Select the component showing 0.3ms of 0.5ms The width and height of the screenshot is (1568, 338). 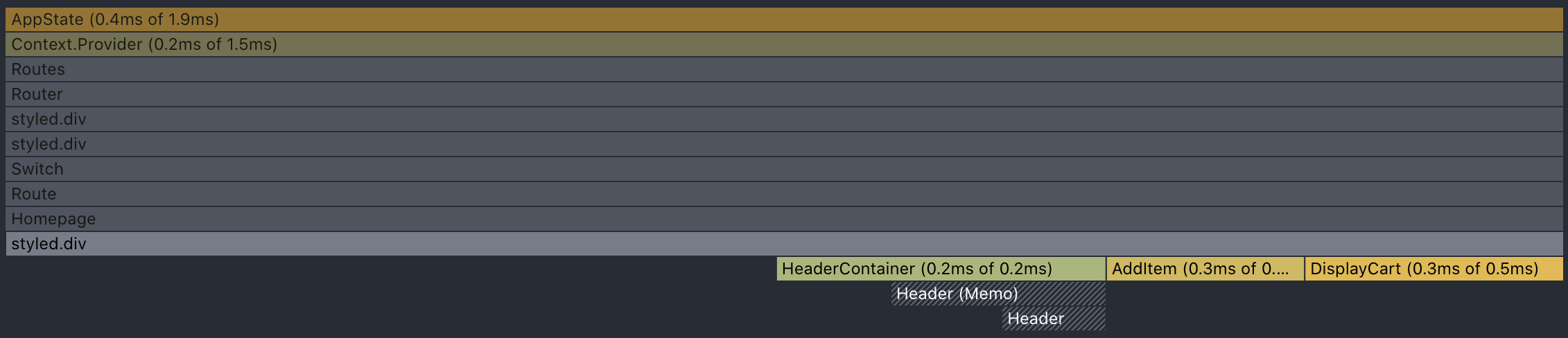point(1434,269)
